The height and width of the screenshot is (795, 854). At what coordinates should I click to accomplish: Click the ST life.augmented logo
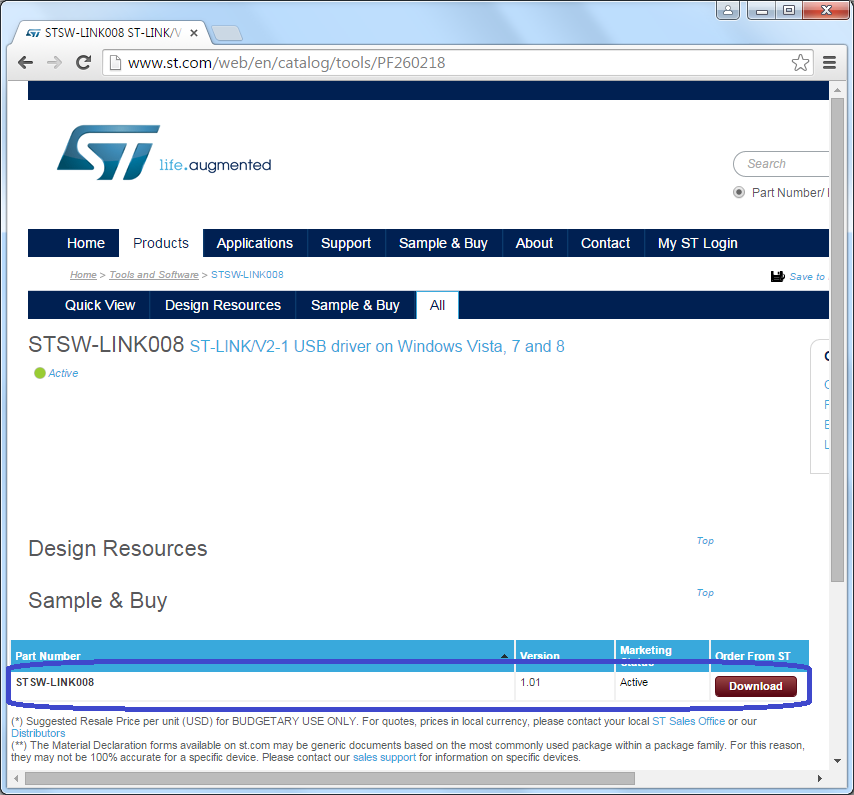click(163, 152)
